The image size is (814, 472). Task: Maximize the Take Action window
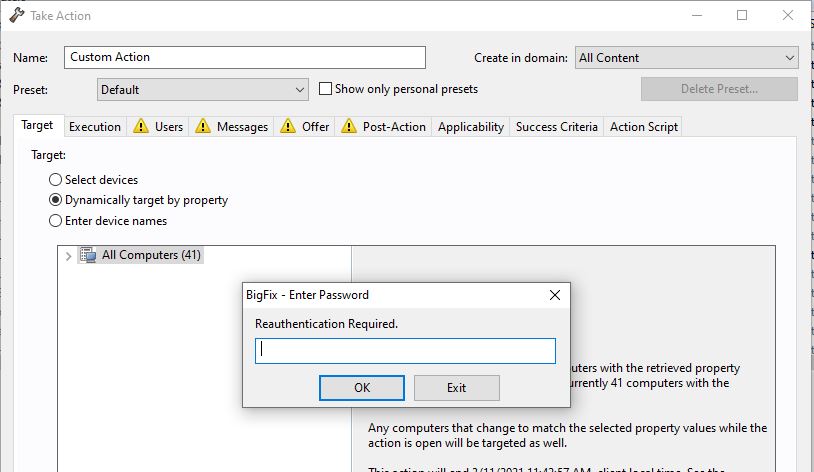click(x=742, y=15)
